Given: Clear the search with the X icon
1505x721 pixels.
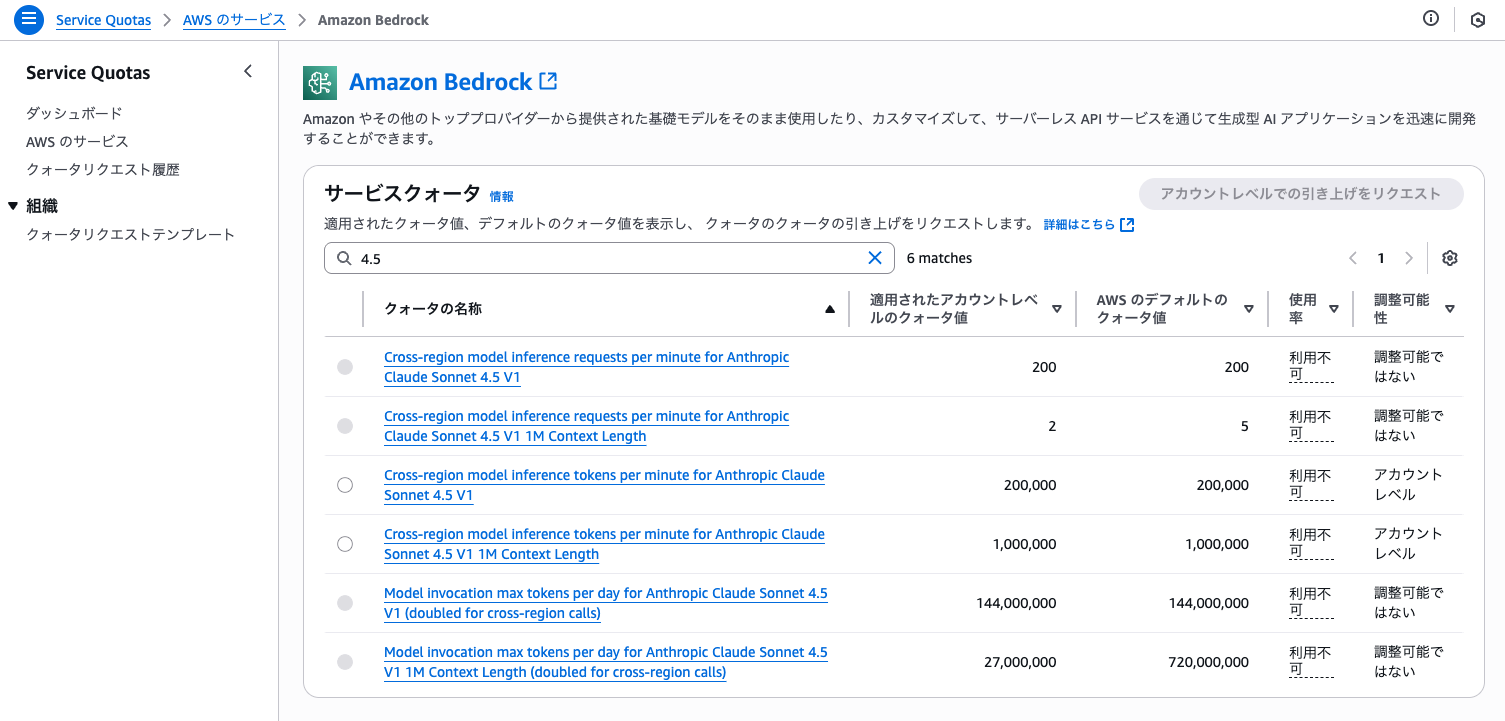Looking at the screenshot, I should coord(875,257).
